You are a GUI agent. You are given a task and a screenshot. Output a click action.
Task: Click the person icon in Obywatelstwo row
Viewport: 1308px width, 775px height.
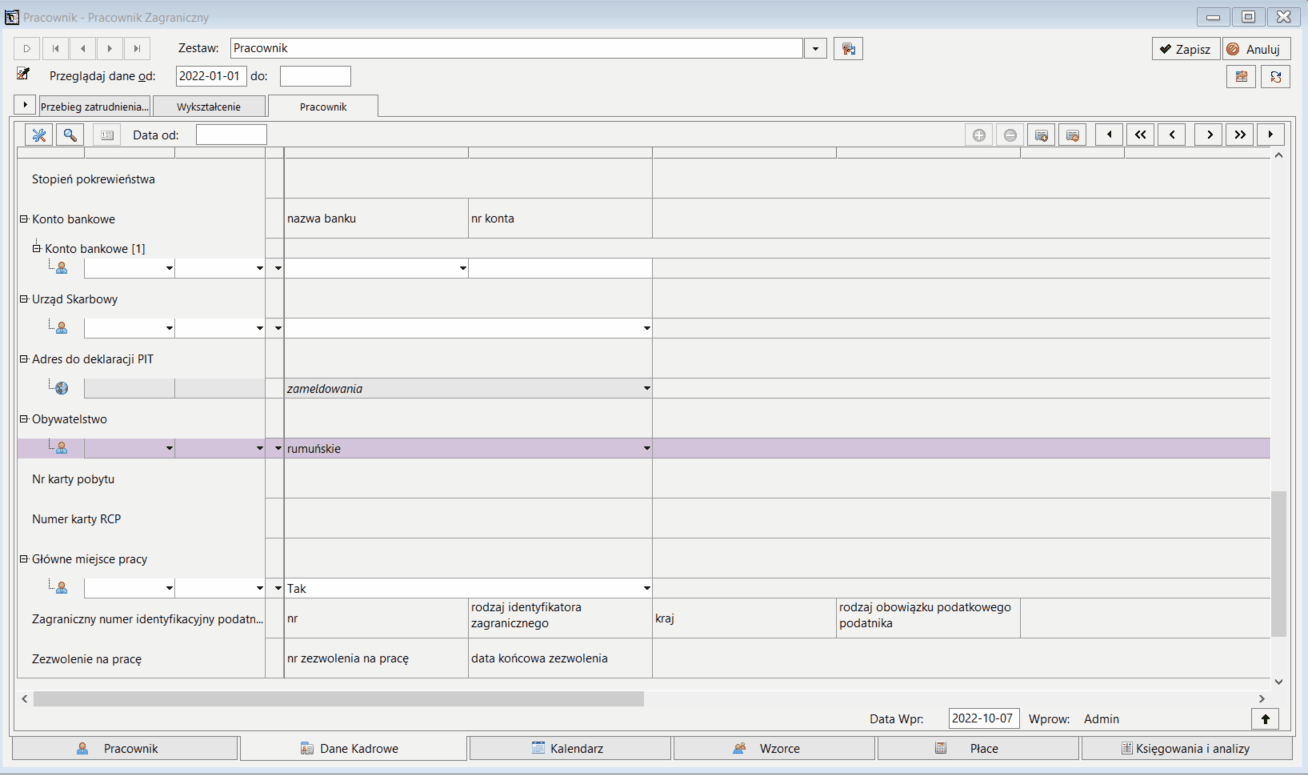pyautogui.click(x=61, y=448)
